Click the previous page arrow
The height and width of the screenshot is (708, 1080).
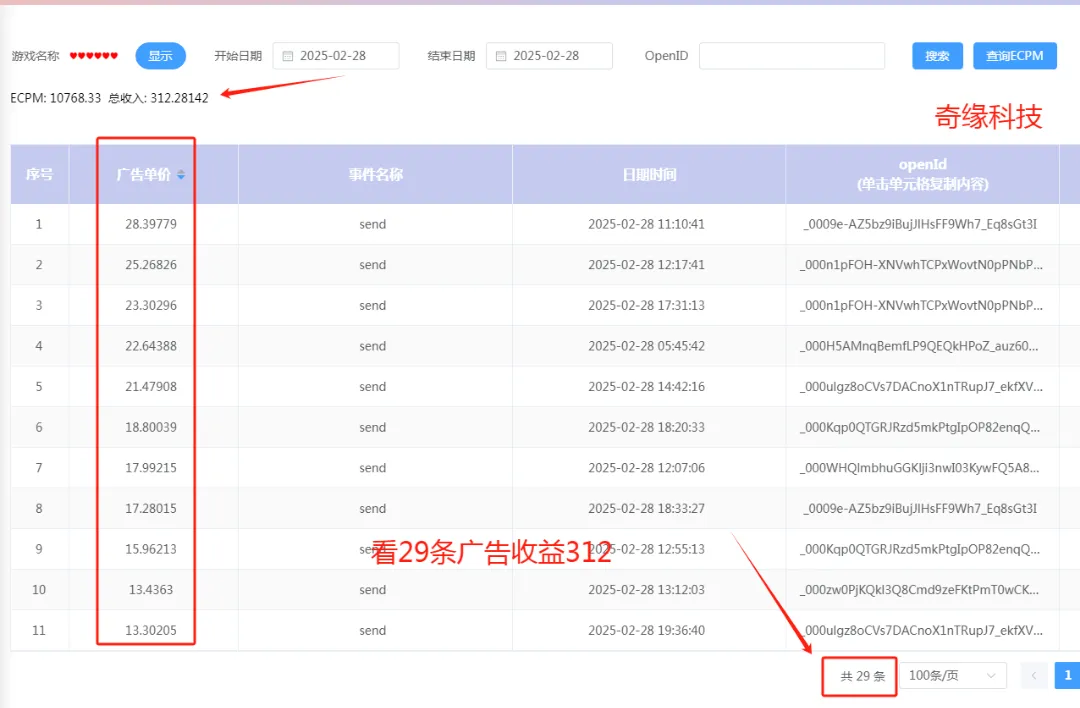click(1034, 676)
